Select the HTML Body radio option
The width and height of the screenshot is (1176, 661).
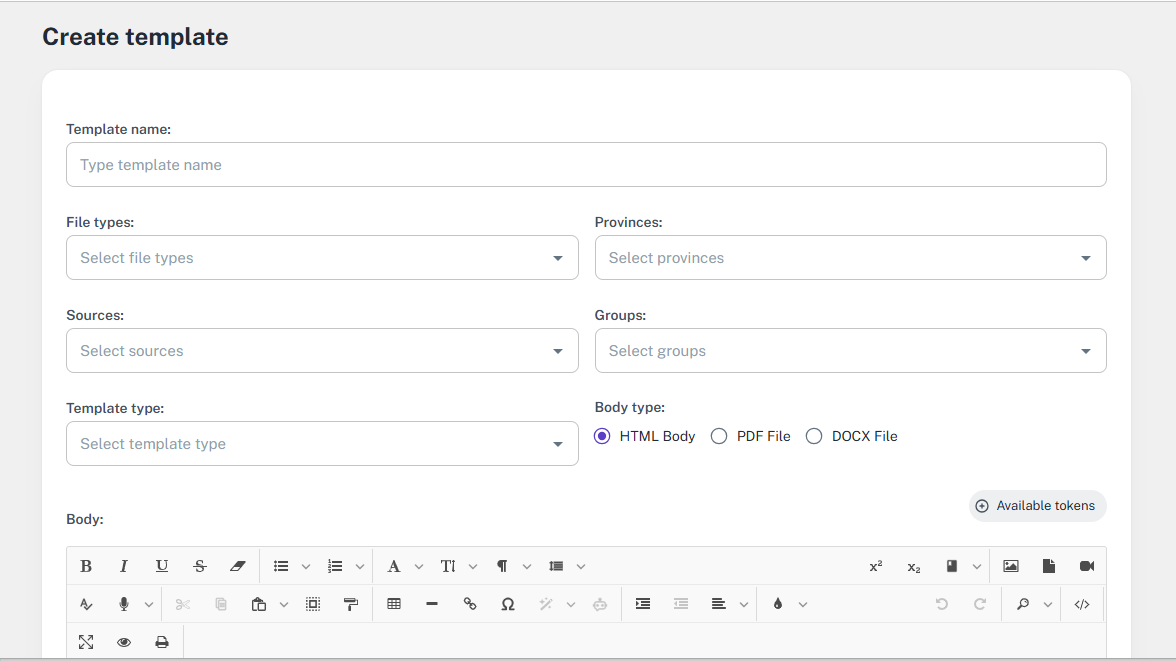point(602,436)
